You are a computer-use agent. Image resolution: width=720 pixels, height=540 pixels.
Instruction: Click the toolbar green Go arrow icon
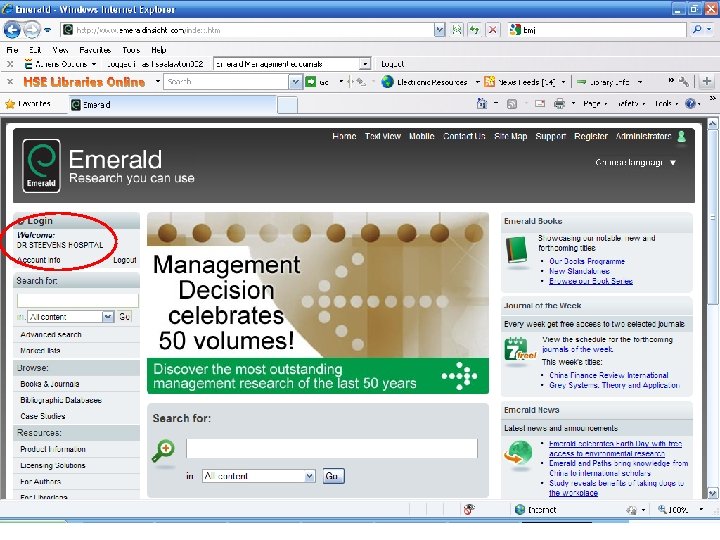[x=311, y=82]
